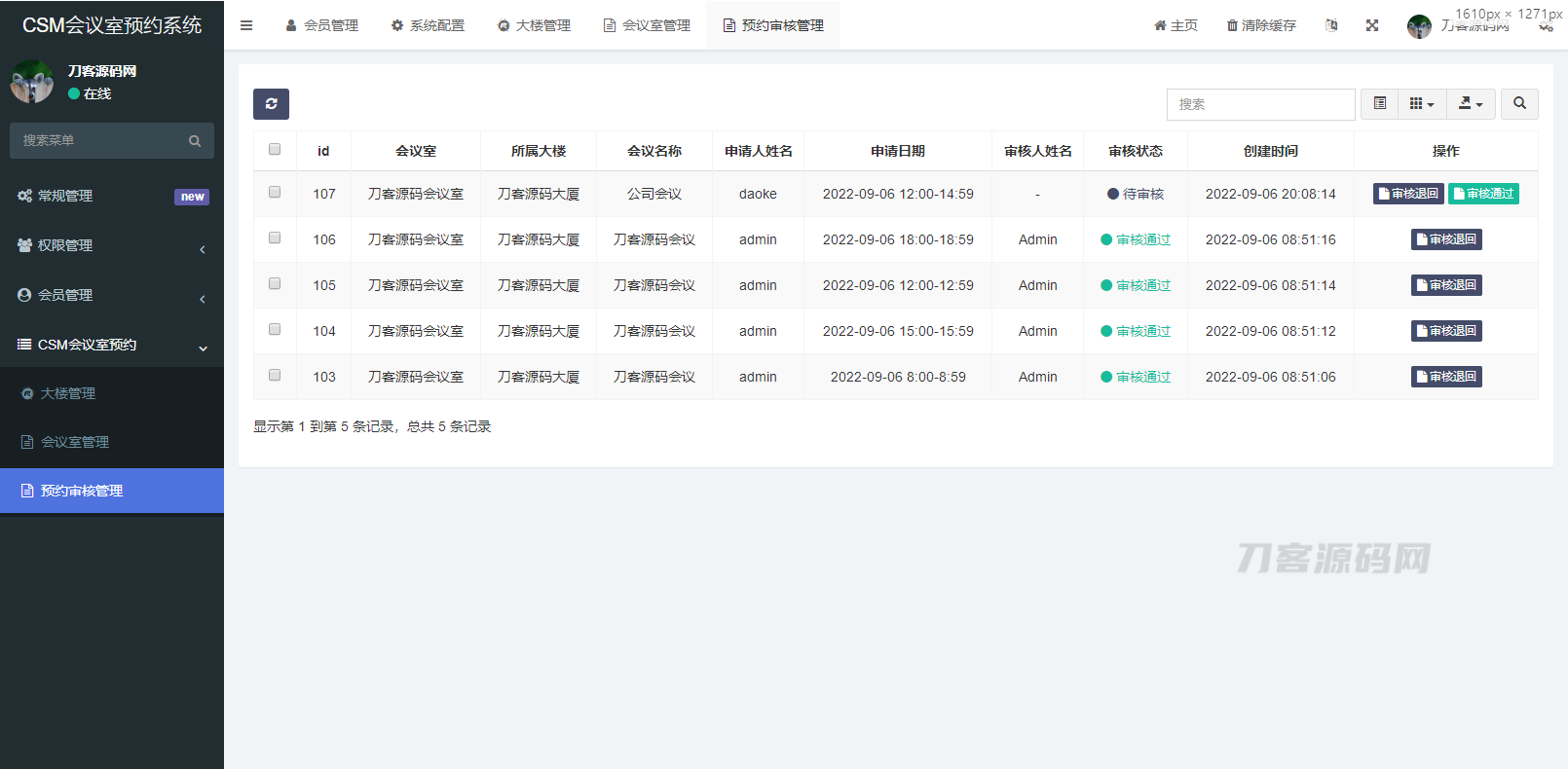This screenshot has width=1568, height=769.
Task: Toggle the sidebar hamburger menu icon
Action: click(246, 25)
